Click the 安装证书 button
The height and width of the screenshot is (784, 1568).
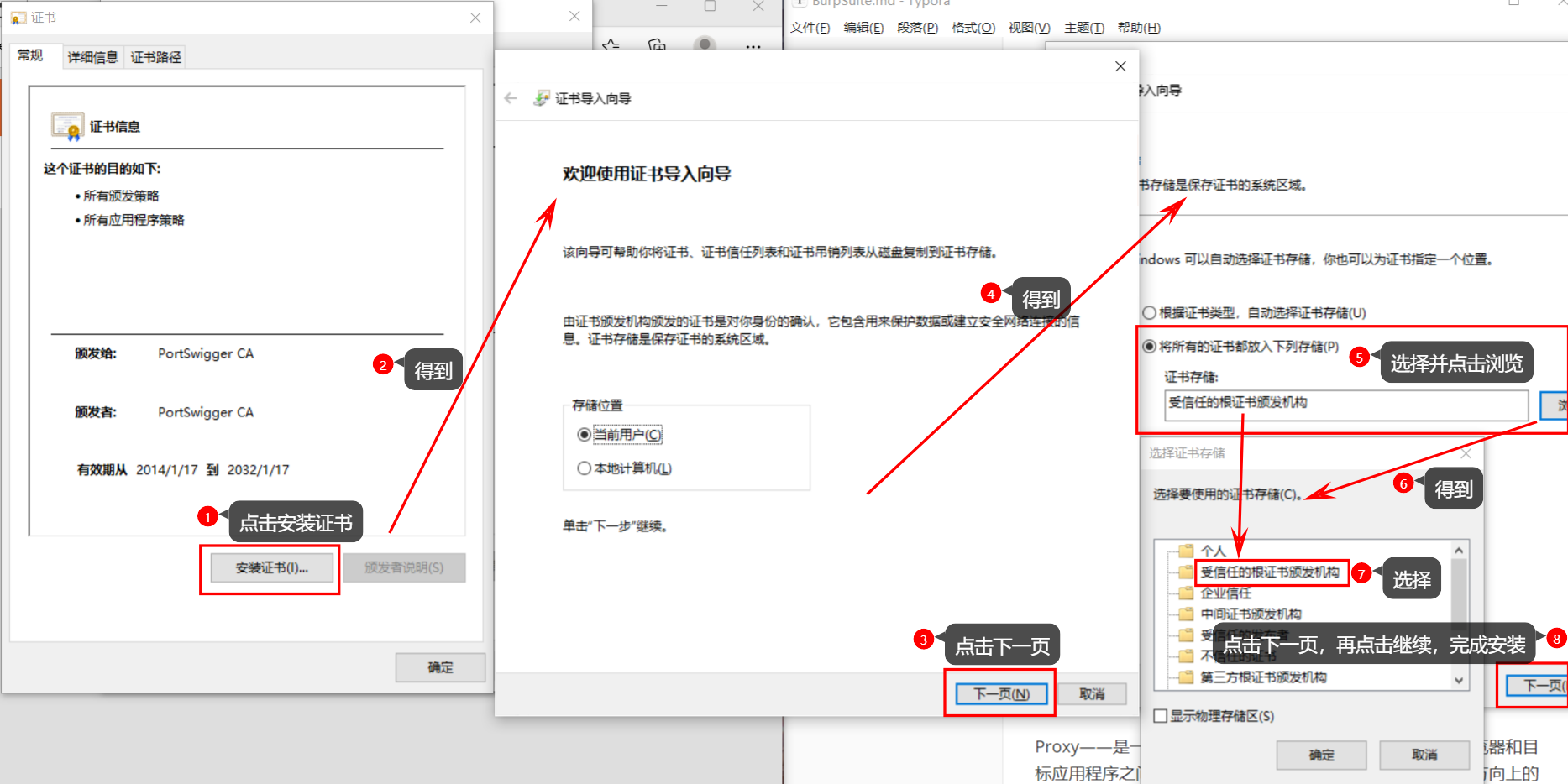271,568
